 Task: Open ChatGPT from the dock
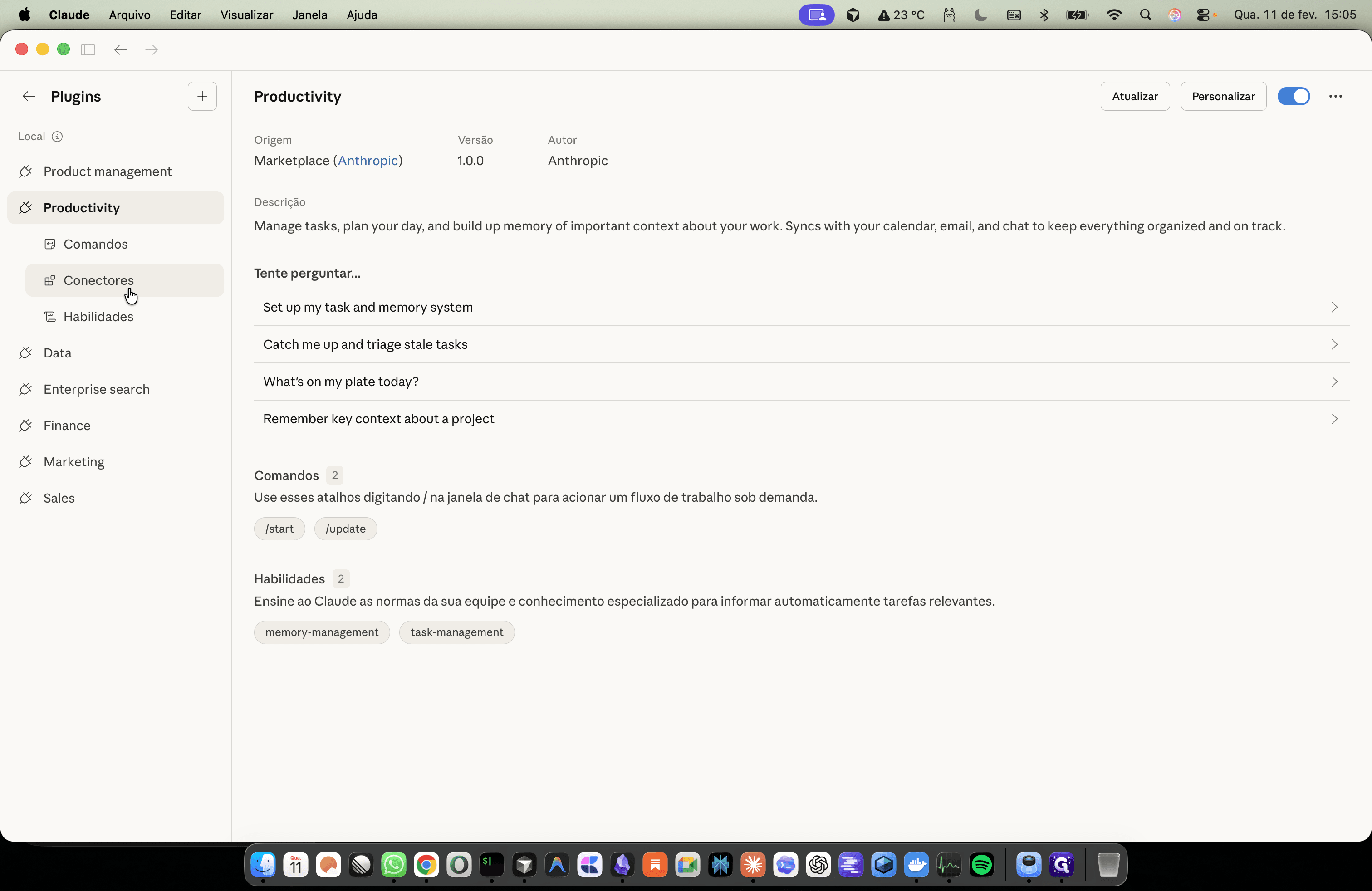click(x=818, y=865)
